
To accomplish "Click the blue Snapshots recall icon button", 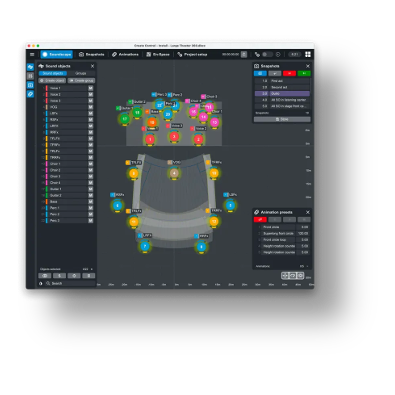I will [x=260, y=73].
